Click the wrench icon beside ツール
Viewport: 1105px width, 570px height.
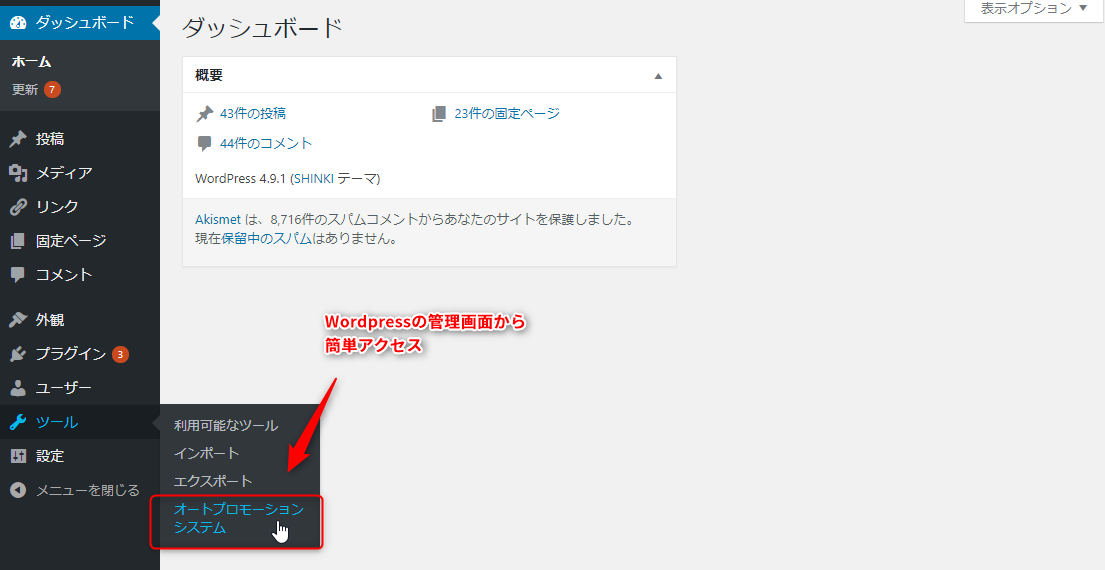click(18, 422)
